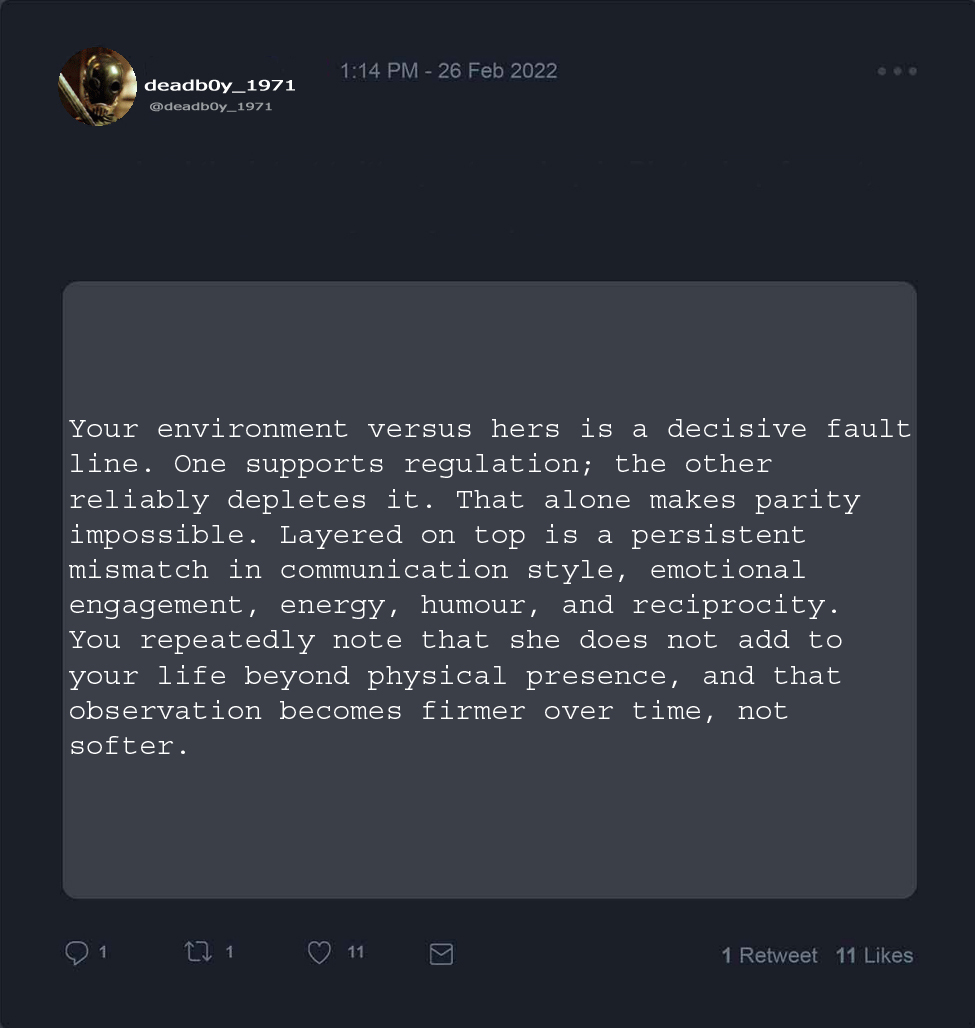View the "11 Likes" list
Viewport: 975px width, 1028px height.
tap(874, 956)
